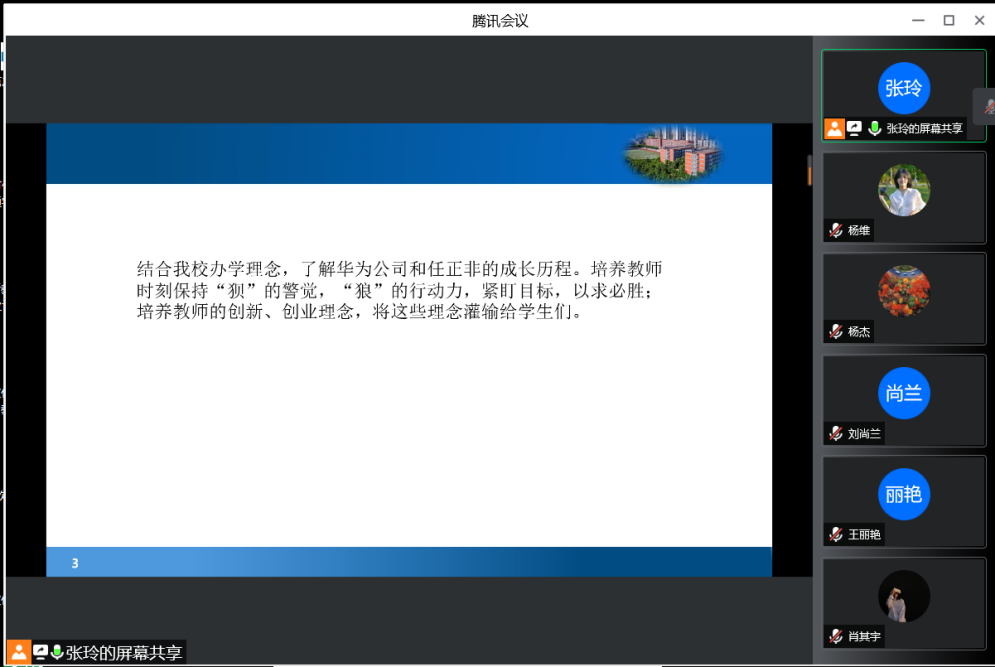Click muted microphone icon next to 王丽艳
Image resolution: width=995 pixels, height=667 pixels.
pos(835,535)
